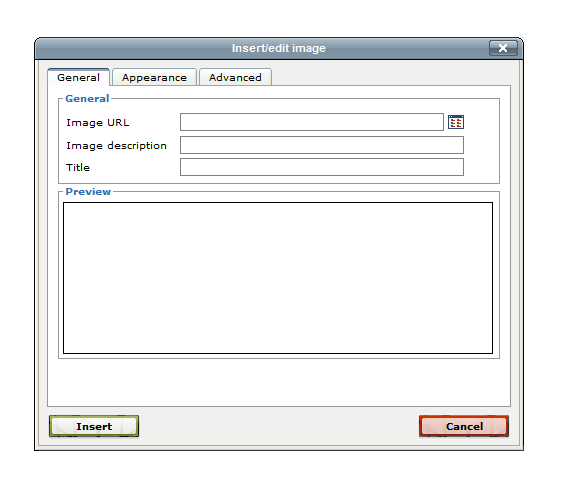Switch to the Appearance tab
The height and width of the screenshot is (484, 569).
[x=154, y=77]
